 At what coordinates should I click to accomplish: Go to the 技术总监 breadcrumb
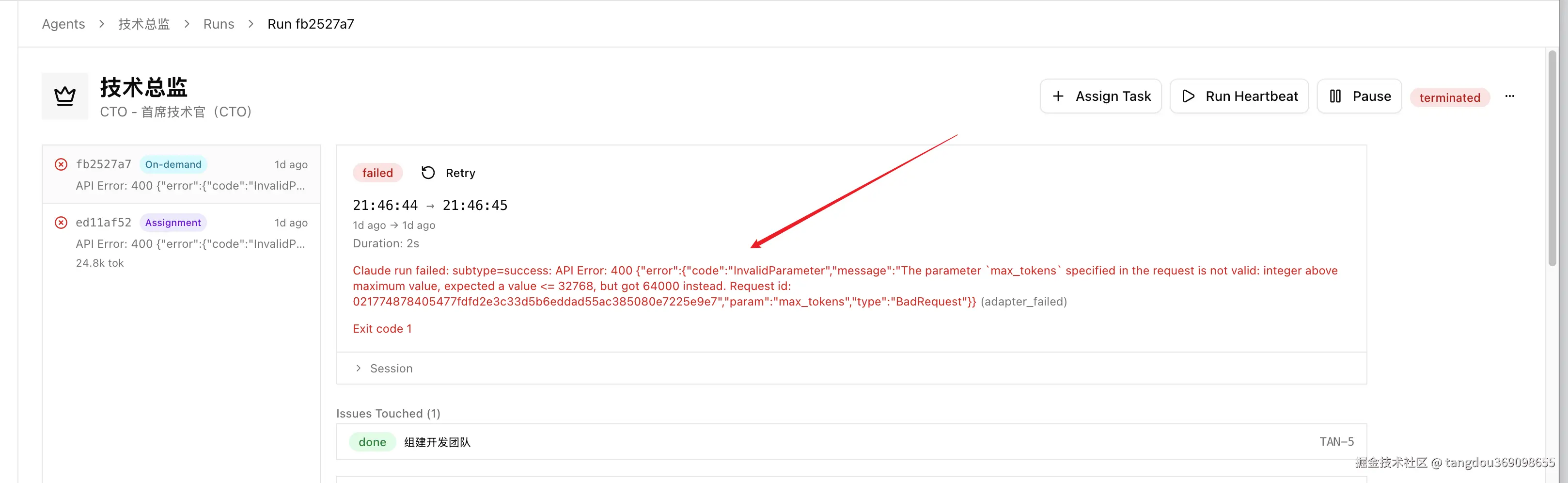143,24
